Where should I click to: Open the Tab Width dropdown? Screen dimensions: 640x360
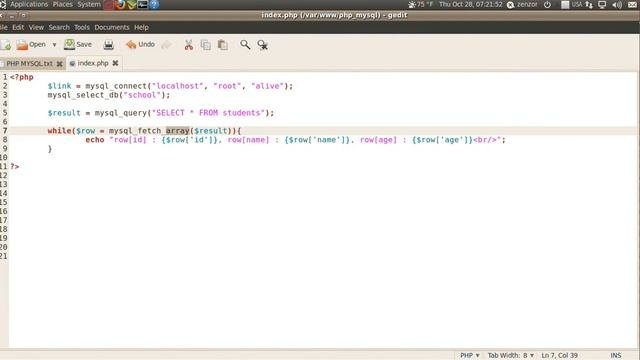pos(511,356)
